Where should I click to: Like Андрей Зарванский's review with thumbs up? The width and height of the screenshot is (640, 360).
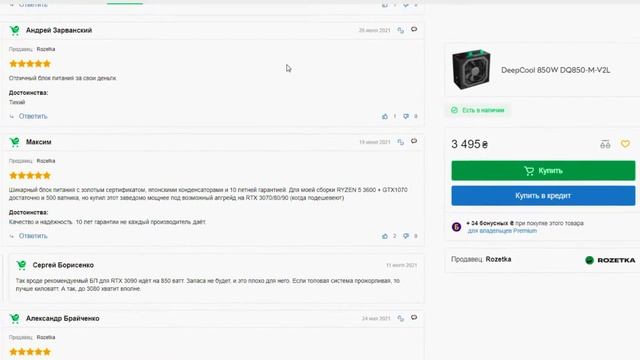385,116
